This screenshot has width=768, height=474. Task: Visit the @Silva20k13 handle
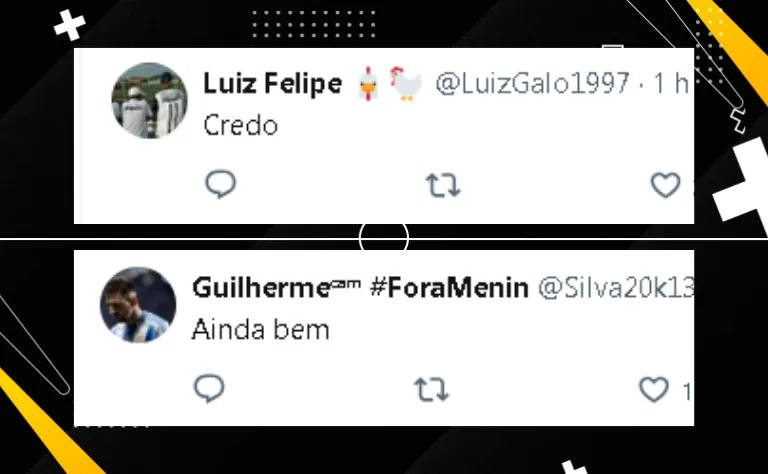point(616,288)
